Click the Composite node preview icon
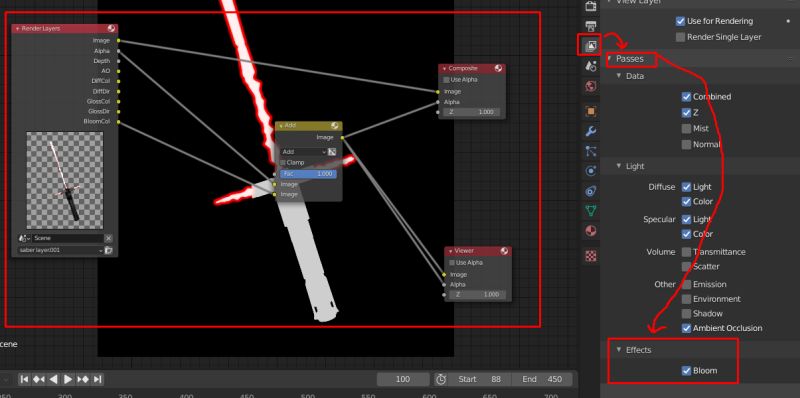800x398 pixels. click(x=498, y=68)
